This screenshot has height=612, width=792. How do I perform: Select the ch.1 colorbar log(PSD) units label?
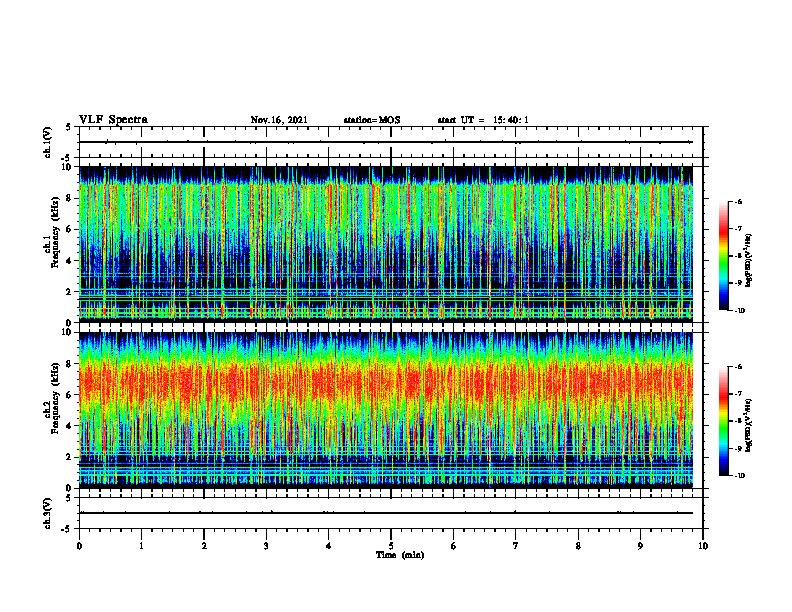pyautogui.click(x=749, y=261)
